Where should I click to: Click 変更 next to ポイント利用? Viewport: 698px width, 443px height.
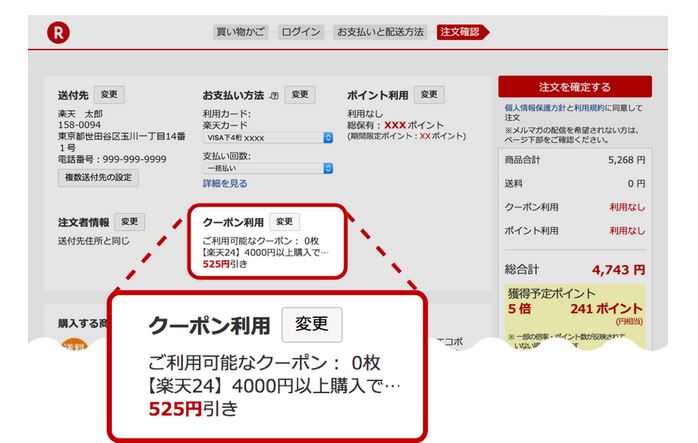(x=429, y=95)
